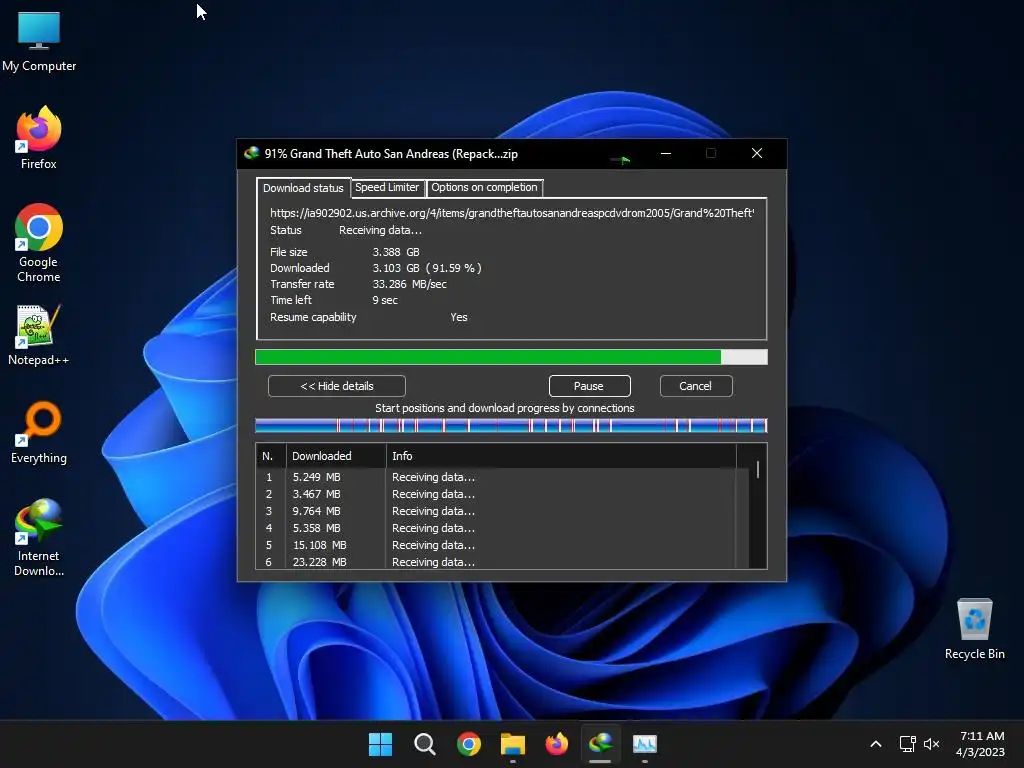This screenshot has height=768, width=1024.
Task: Open Notepad++ desktop shortcut
Action: point(39,335)
